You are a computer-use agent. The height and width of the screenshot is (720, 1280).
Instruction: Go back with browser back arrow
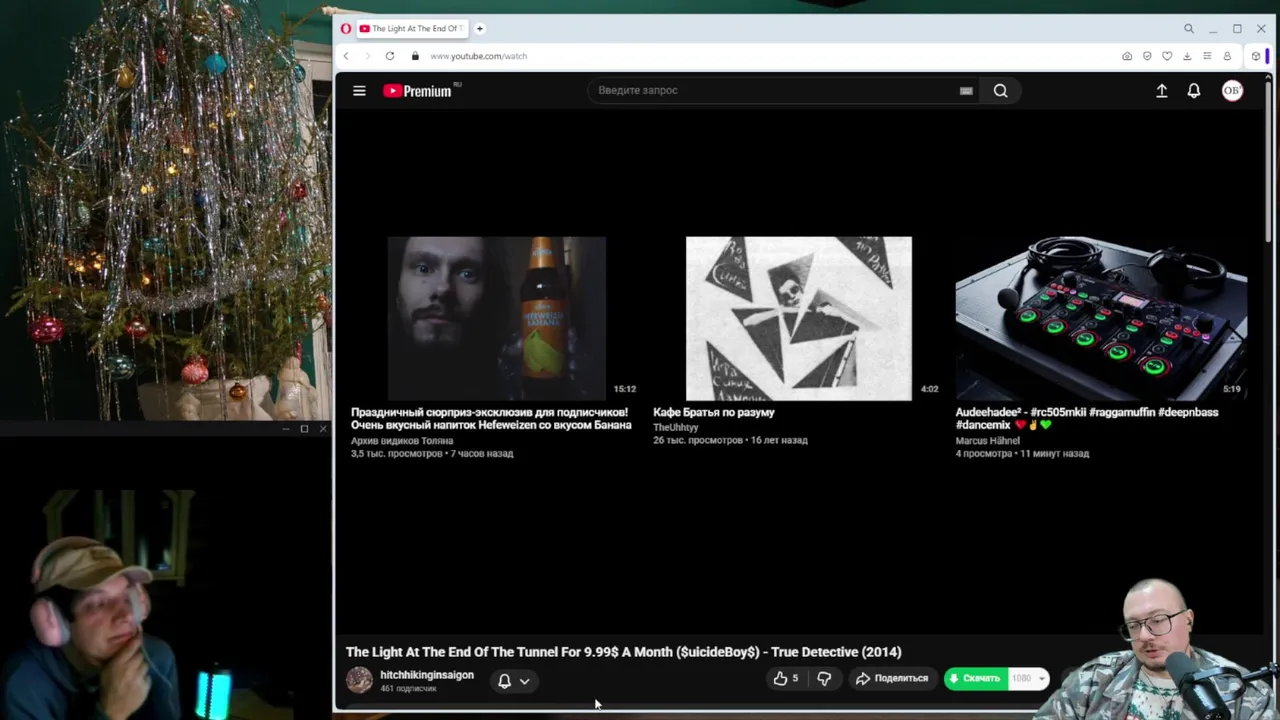(346, 56)
